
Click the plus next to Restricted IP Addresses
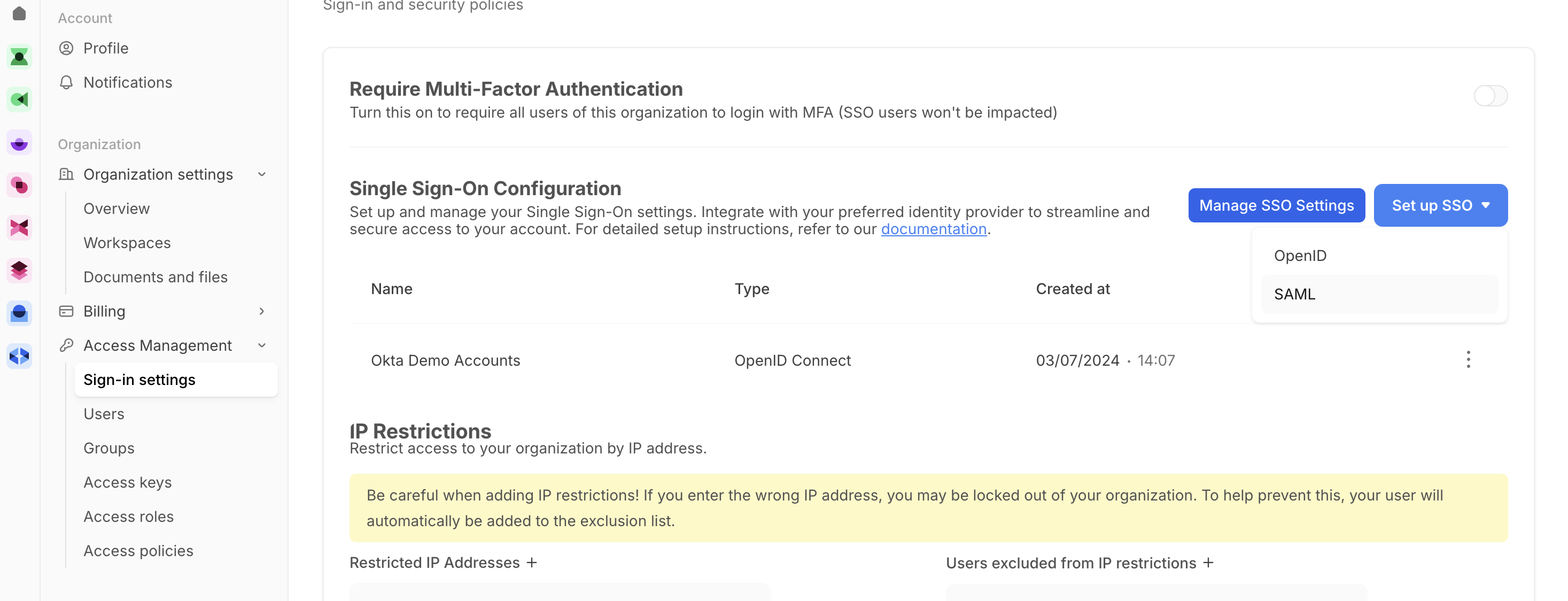click(531, 563)
